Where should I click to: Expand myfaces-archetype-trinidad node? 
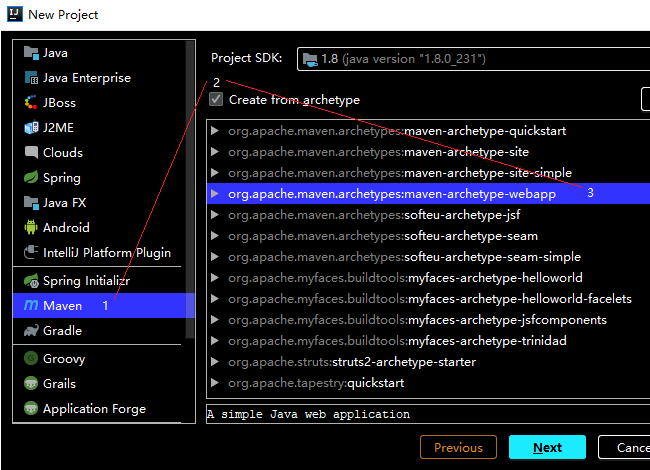point(215,341)
